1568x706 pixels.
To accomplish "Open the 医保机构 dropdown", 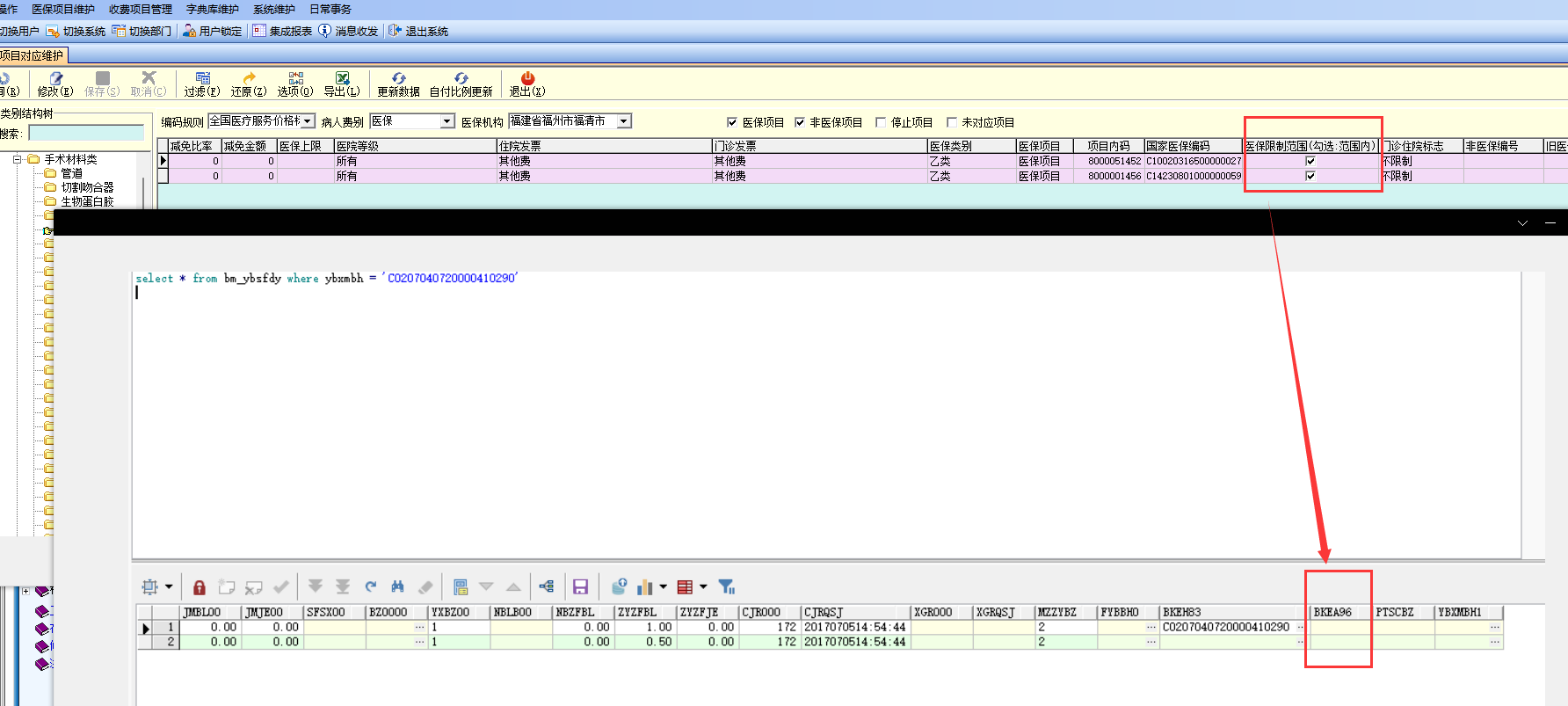I will 624,121.
